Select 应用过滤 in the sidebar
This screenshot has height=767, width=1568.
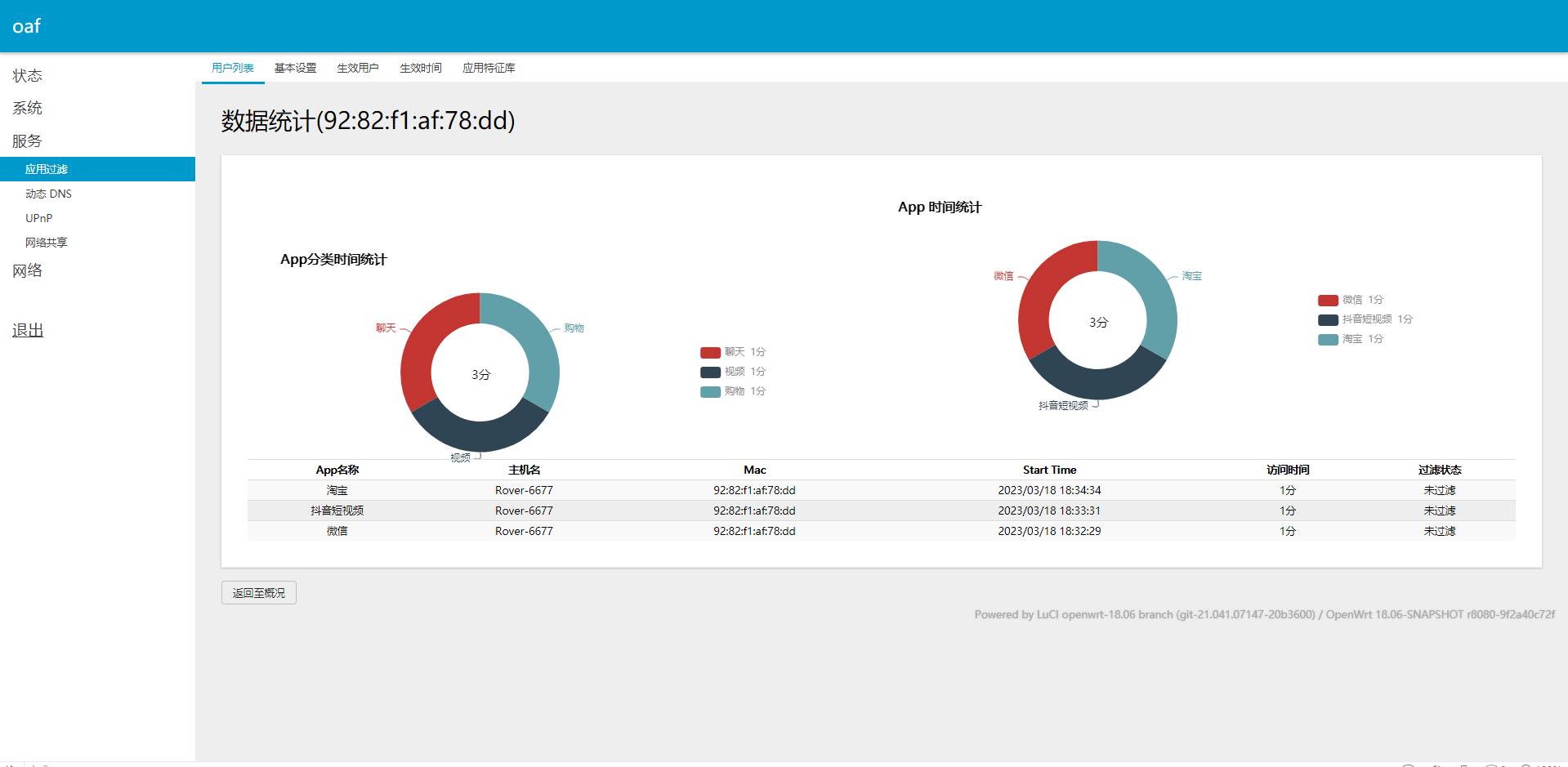[97, 169]
